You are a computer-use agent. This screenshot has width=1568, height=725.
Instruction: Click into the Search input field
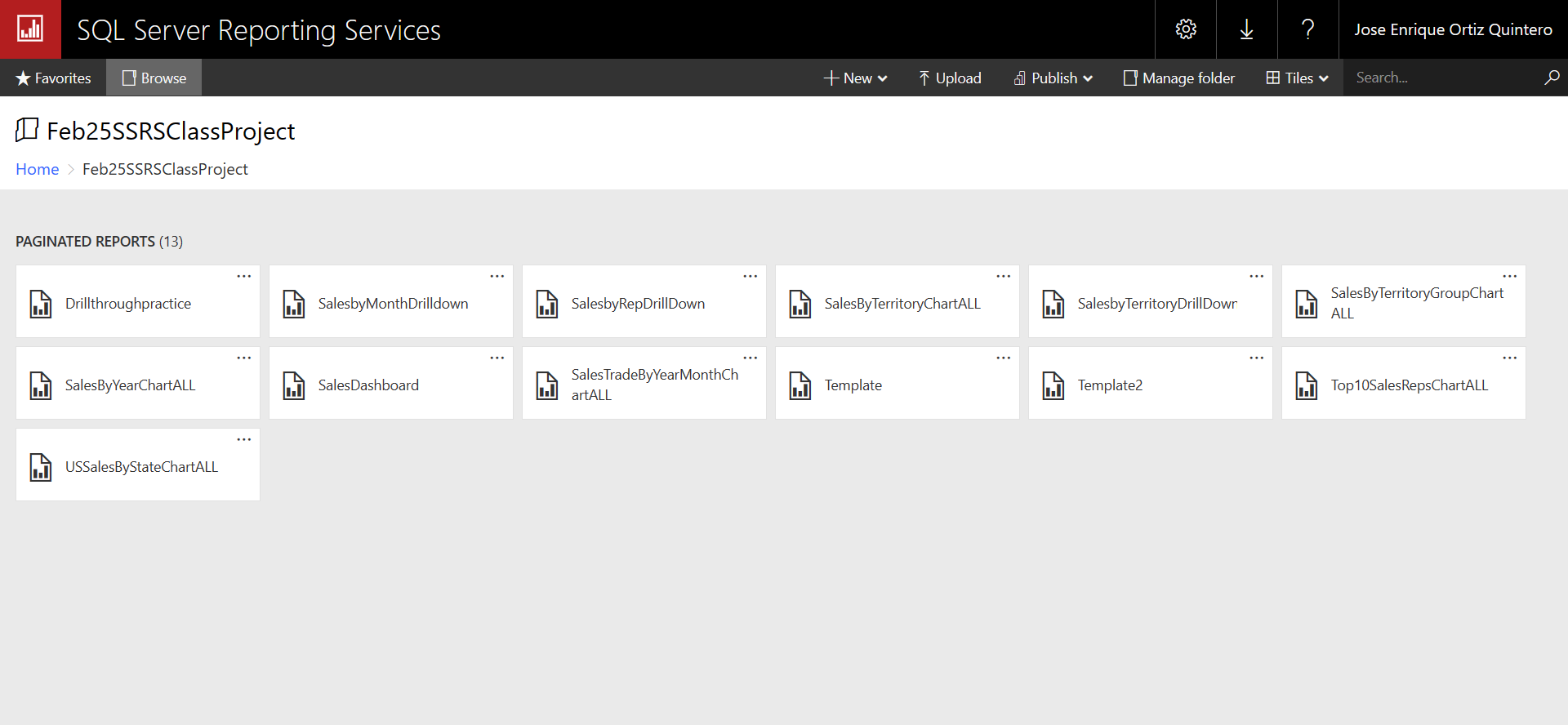(1441, 78)
